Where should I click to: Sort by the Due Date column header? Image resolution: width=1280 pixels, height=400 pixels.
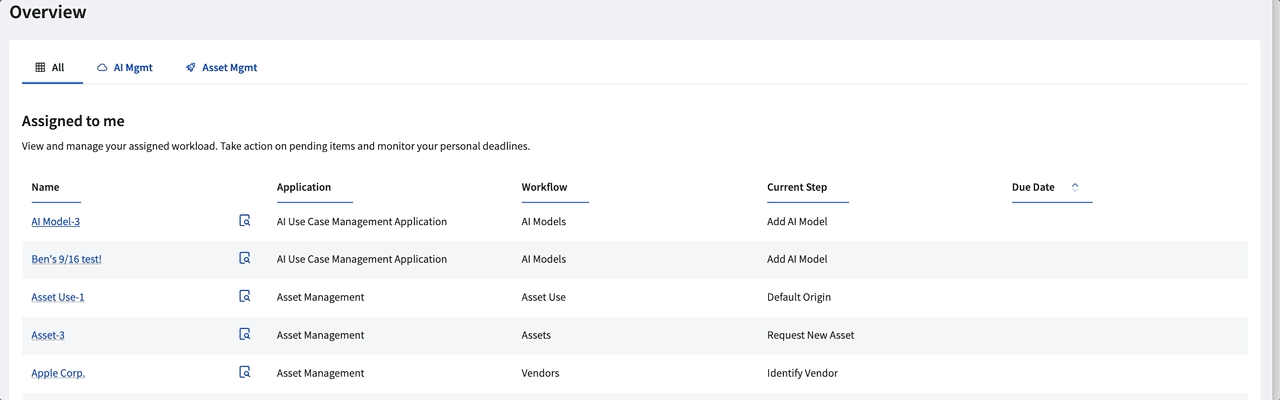pyautogui.click(x=1033, y=187)
